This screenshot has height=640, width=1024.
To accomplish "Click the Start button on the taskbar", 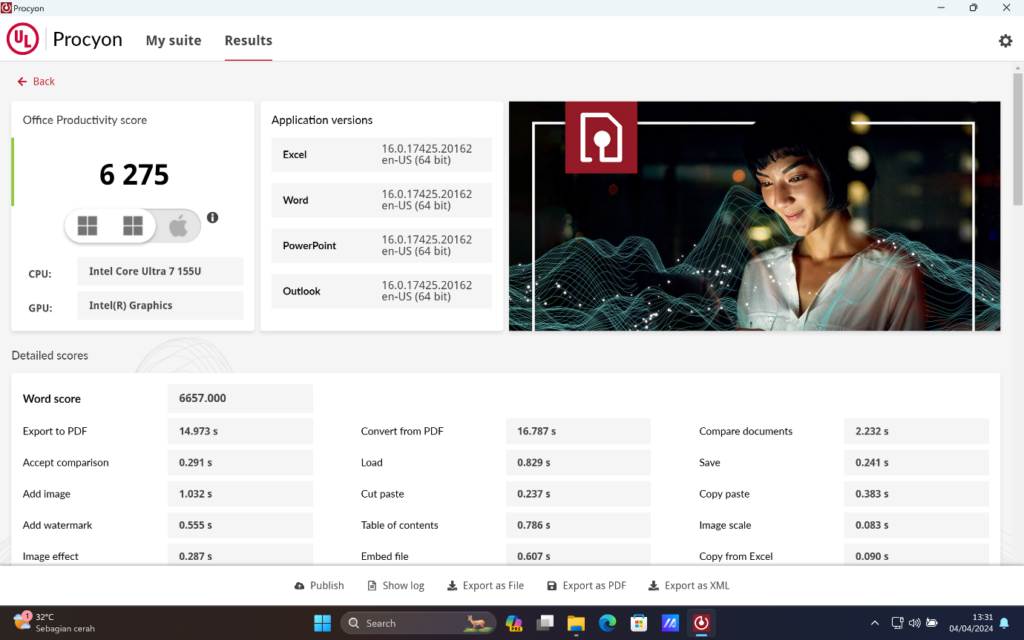I will [x=322, y=622].
